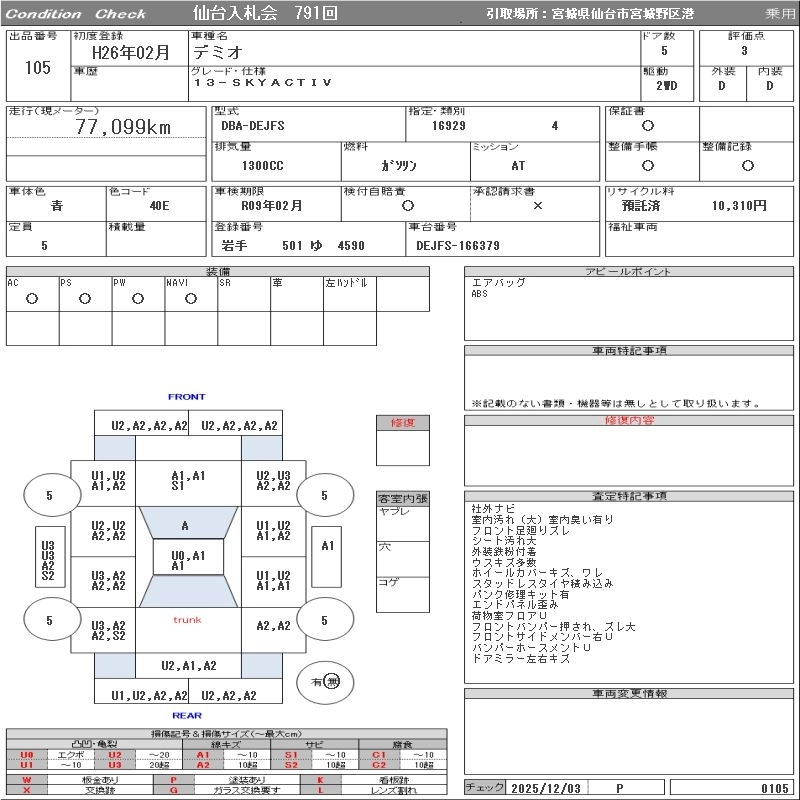Screen dimensions: 800x800
Task: Click the 承認請求書 × mark
Action: [537, 206]
